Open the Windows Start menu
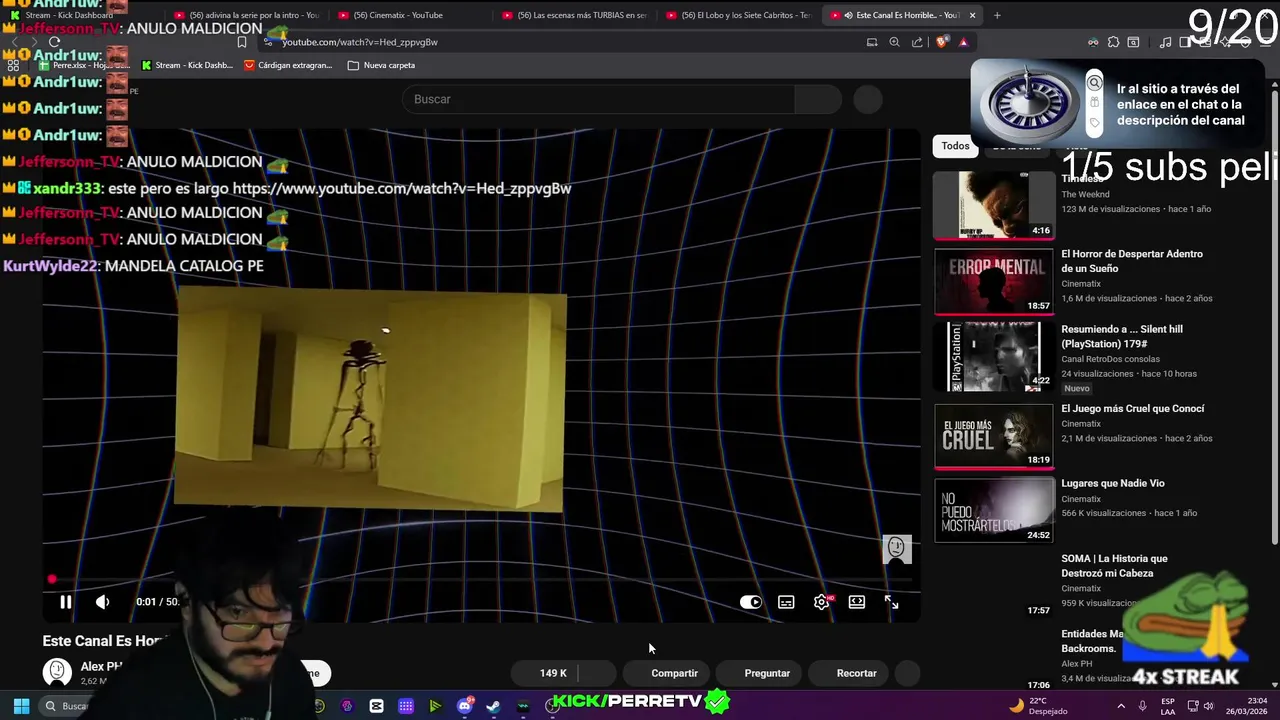The width and height of the screenshot is (1280, 720). pos(21,706)
